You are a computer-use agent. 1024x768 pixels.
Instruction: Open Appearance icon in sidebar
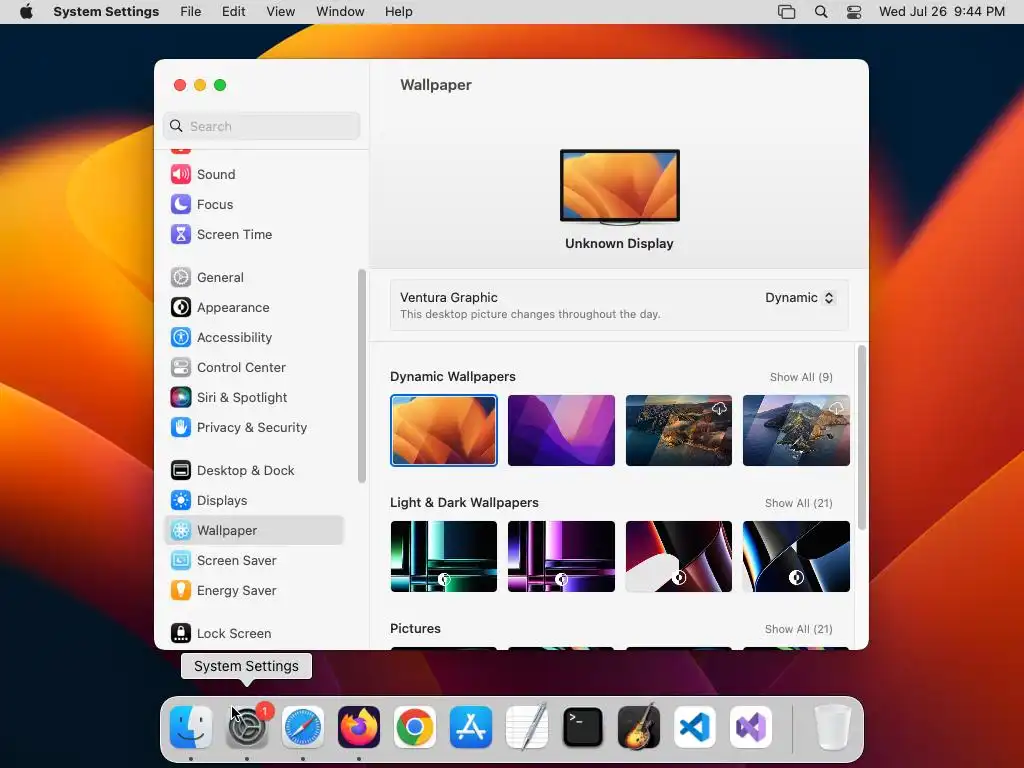click(181, 308)
